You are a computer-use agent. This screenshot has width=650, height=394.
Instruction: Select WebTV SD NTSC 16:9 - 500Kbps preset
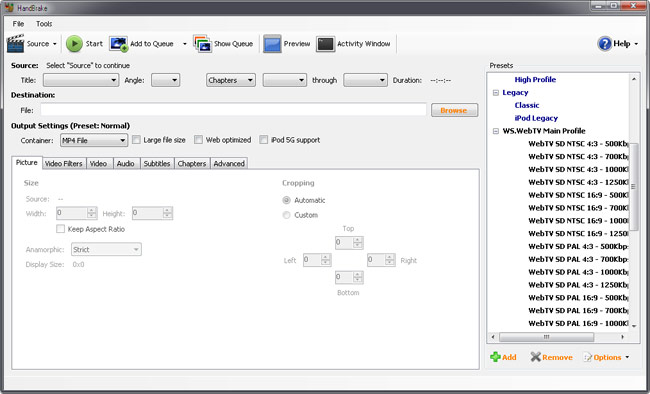tap(578, 195)
